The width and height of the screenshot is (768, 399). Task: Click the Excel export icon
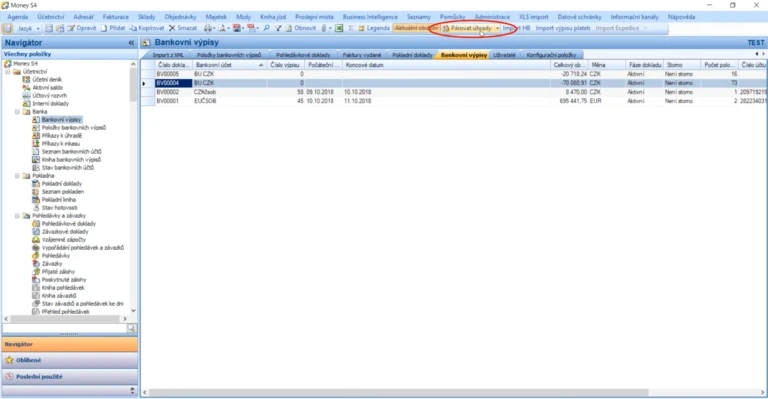click(339, 28)
